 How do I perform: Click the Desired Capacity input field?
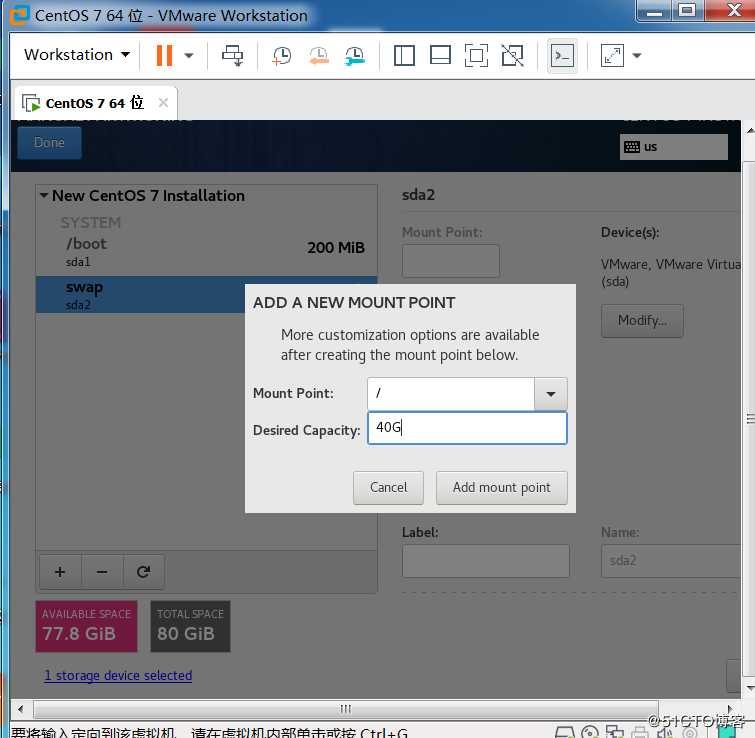click(467, 427)
